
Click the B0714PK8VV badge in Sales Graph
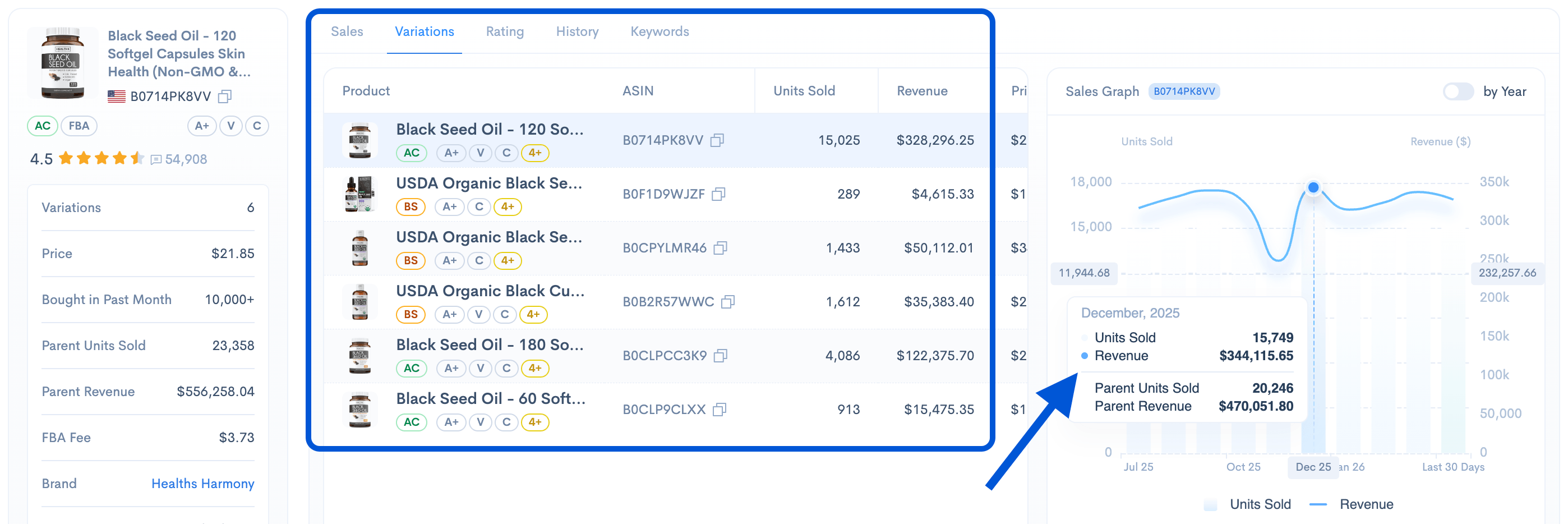pyautogui.click(x=1183, y=91)
